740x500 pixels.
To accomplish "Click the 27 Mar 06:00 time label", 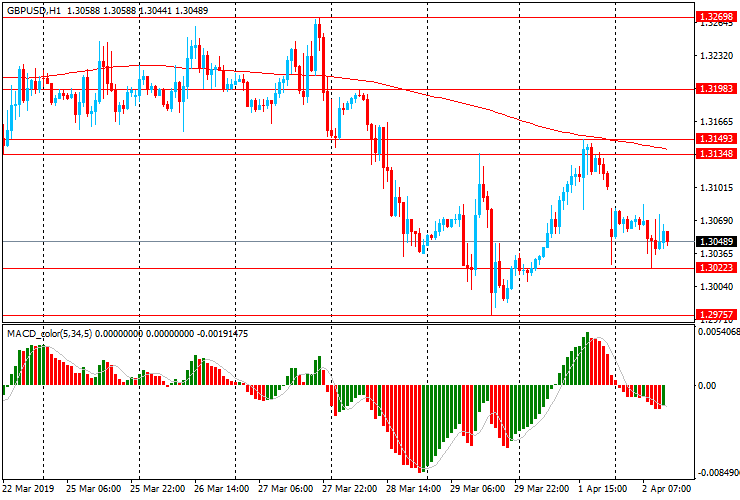I will (x=286, y=488).
